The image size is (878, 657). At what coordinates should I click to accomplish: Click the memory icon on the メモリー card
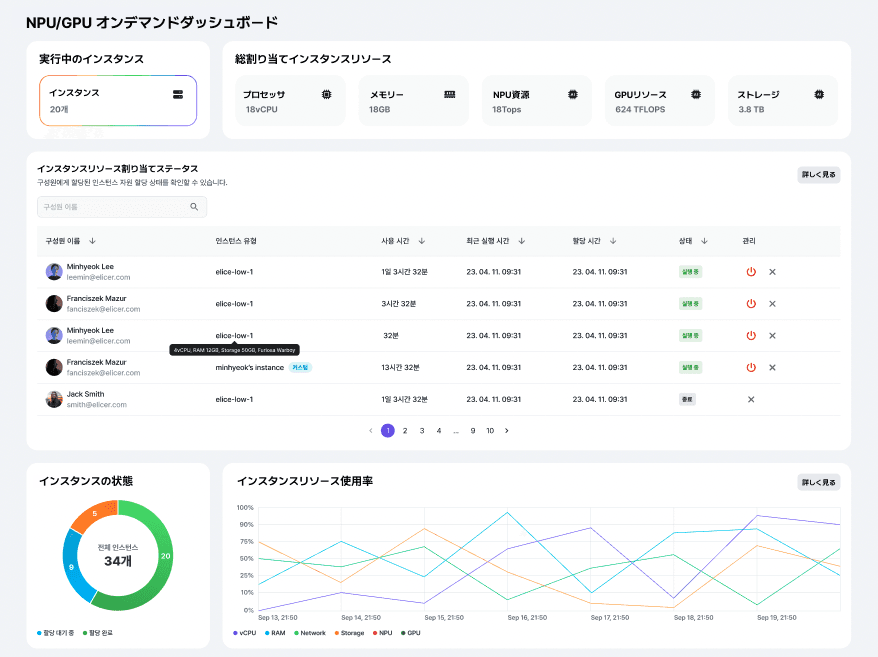point(450,94)
